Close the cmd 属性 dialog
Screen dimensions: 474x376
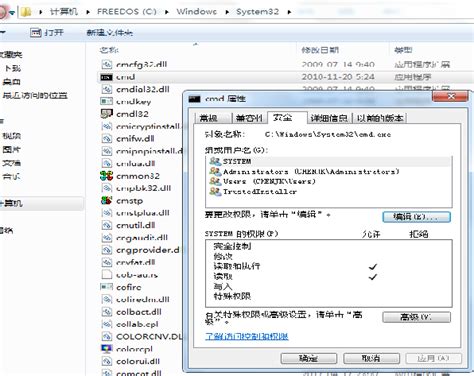(450, 97)
